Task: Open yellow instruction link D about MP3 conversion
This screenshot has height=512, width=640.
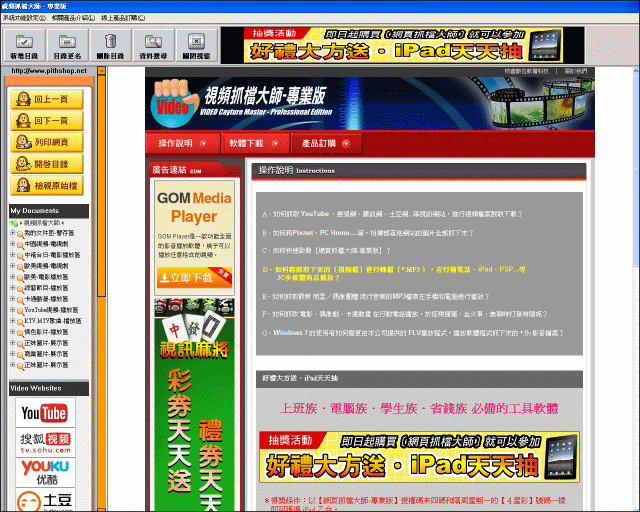Action: click(394, 274)
